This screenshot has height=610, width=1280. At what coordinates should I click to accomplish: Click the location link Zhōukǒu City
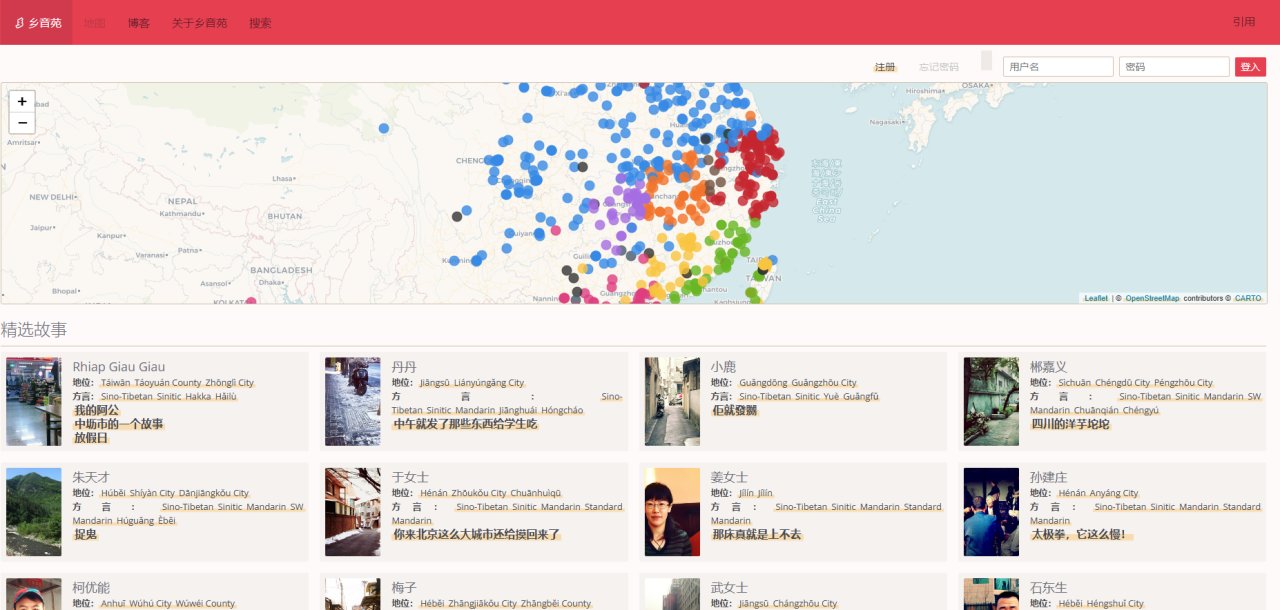[x=480, y=493]
